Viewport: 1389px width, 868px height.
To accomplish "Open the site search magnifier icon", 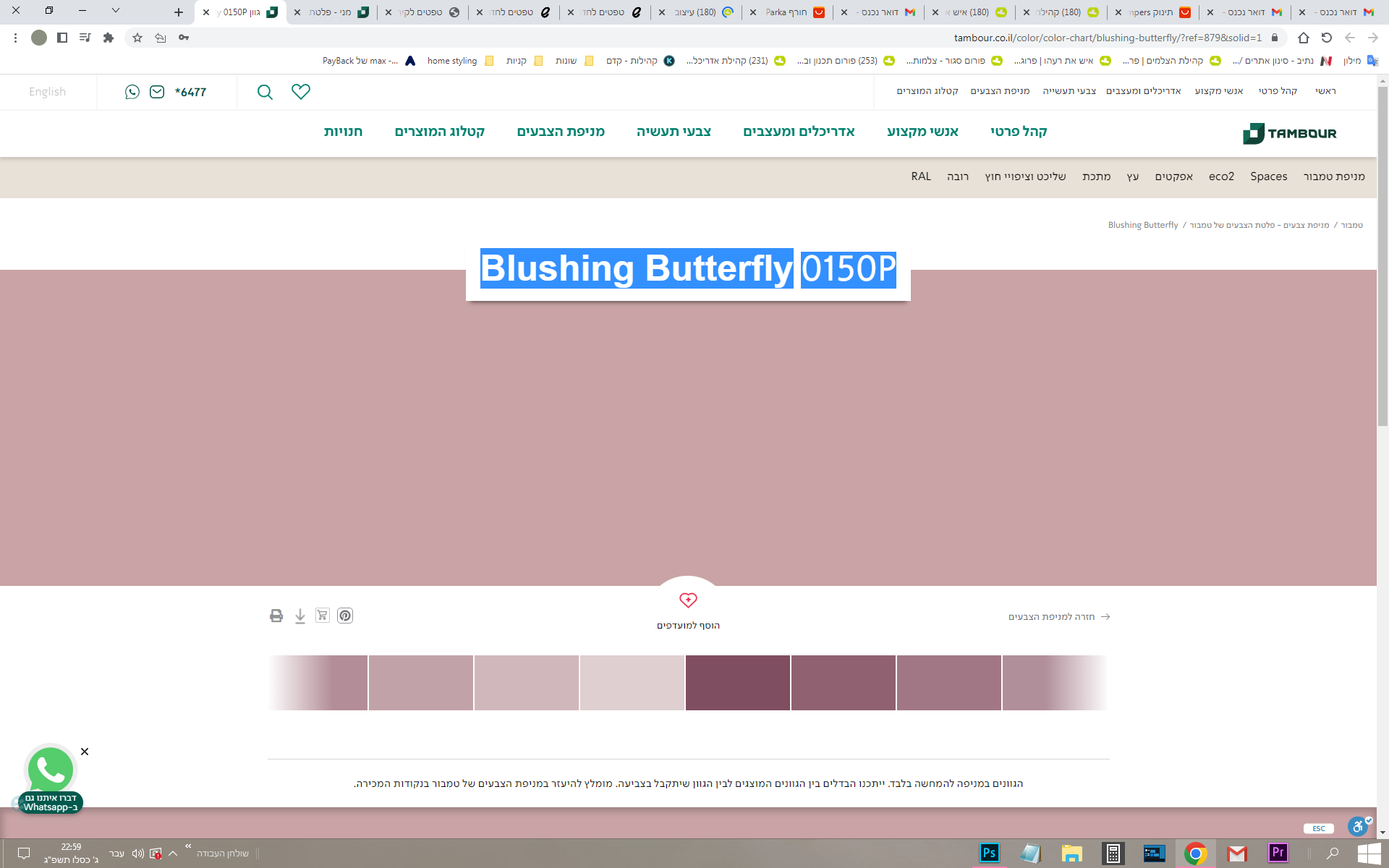I will tap(265, 92).
